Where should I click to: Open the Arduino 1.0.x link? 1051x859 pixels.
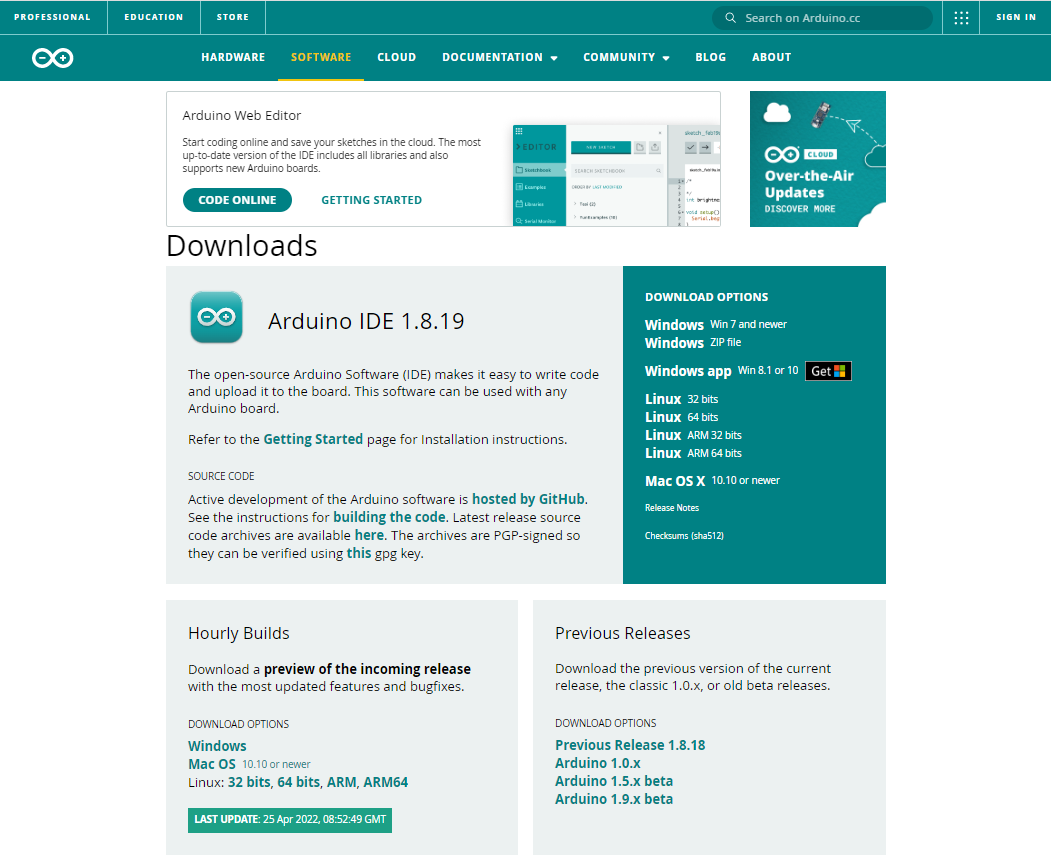click(x=598, y=763)
